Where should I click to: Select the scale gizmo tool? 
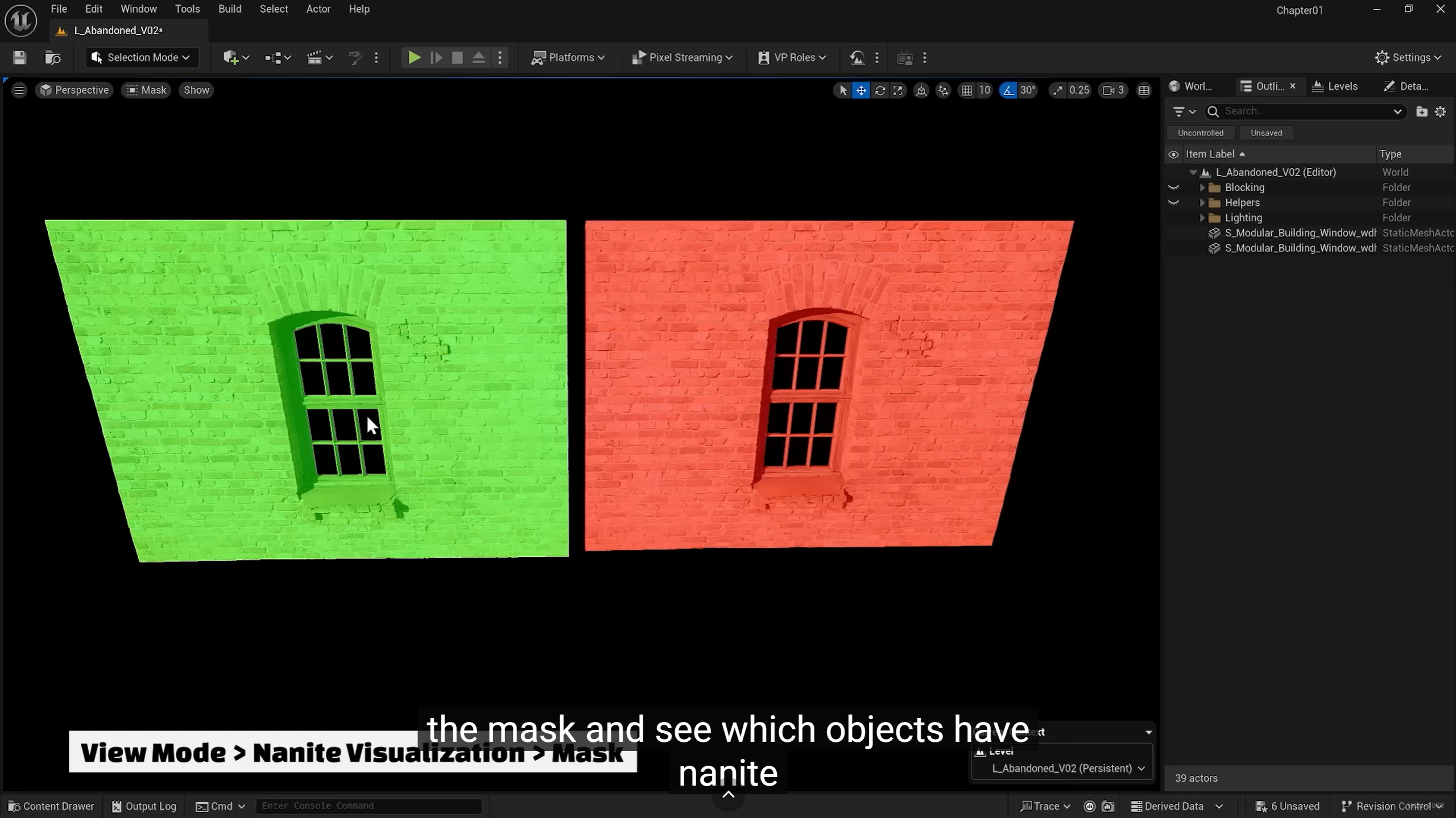pyautogui.click(x=898, y=90)
